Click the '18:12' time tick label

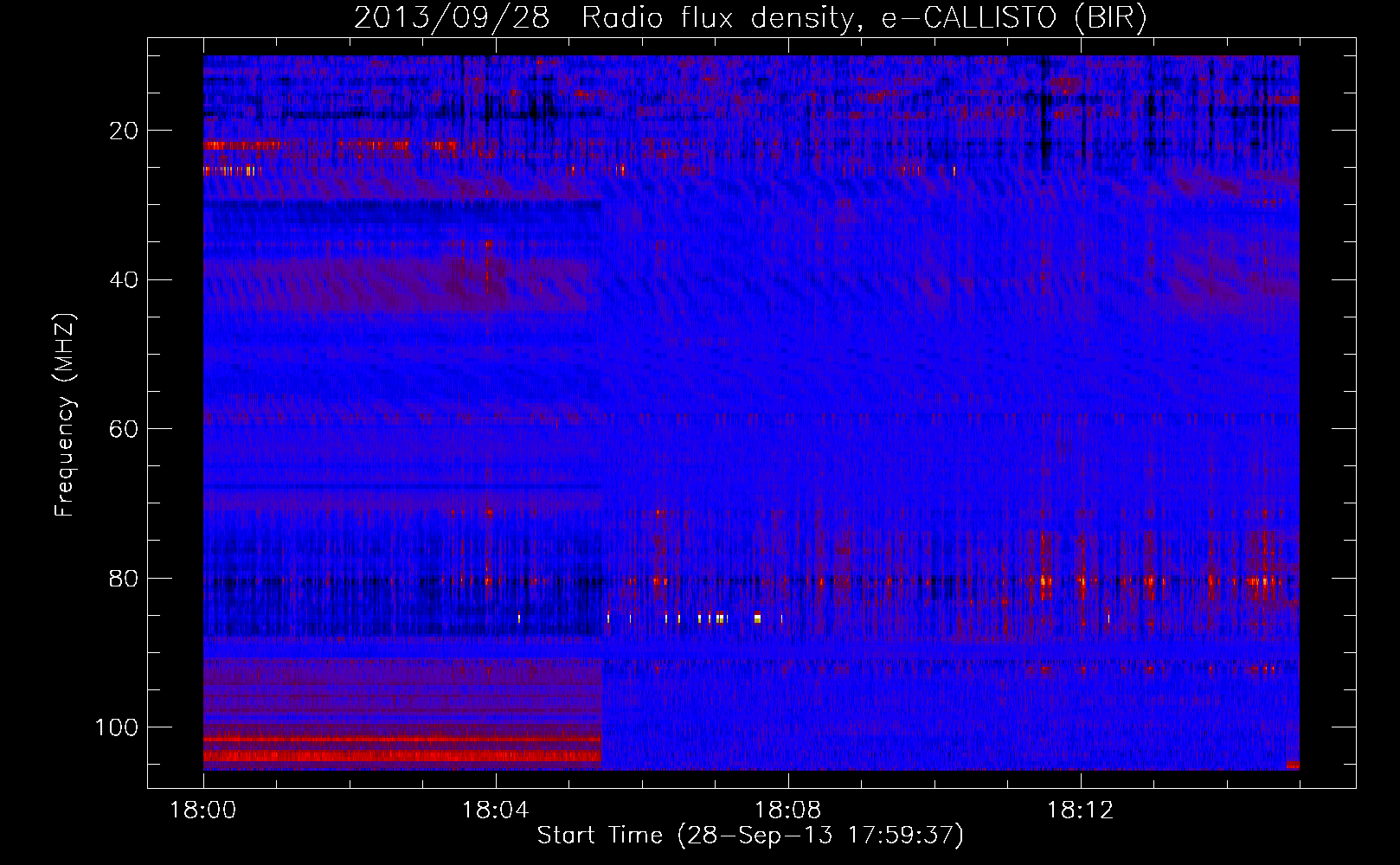point(1080,811)
